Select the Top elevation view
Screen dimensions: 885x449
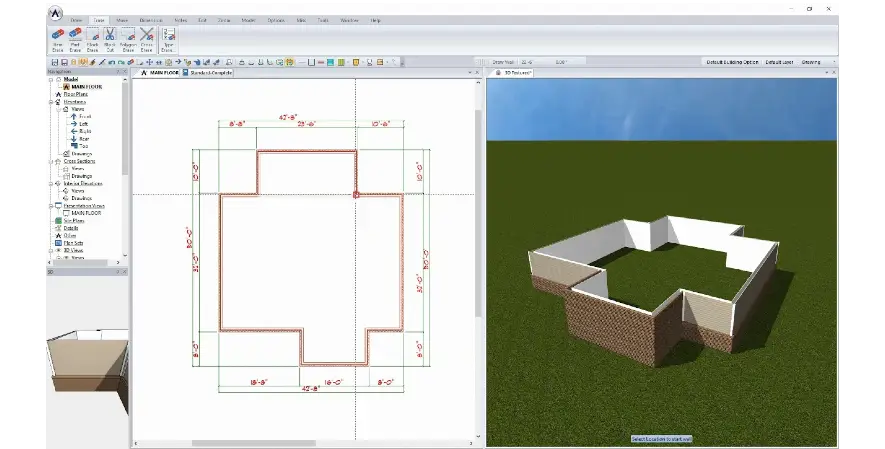pyautogui.click(x=83, y=146)
